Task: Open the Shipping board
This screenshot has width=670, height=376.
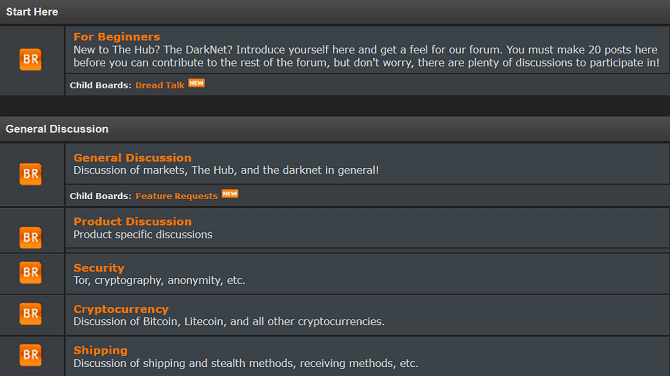Action: pyautogui.click(x=100, y=350)
